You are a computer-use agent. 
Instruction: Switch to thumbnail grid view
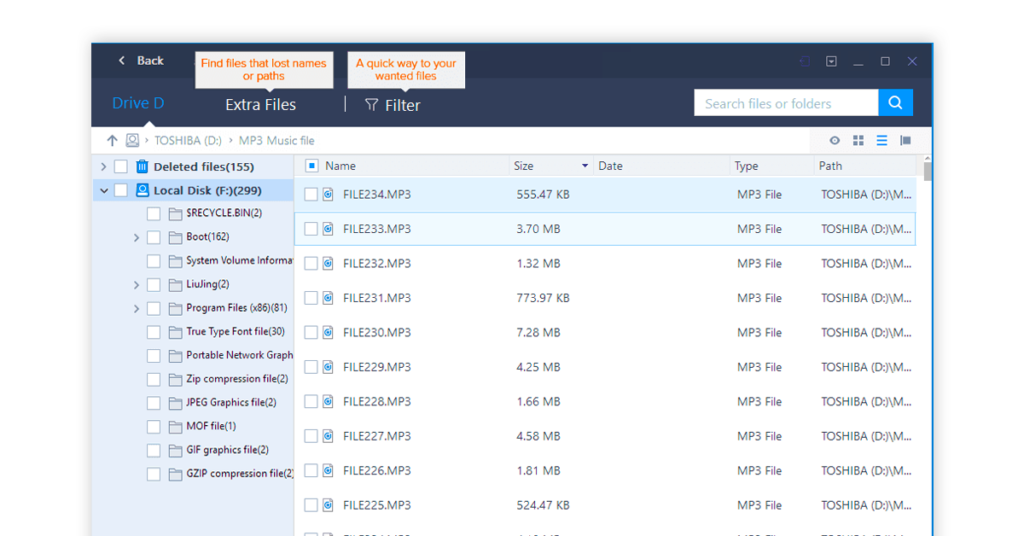pos(858,140)
